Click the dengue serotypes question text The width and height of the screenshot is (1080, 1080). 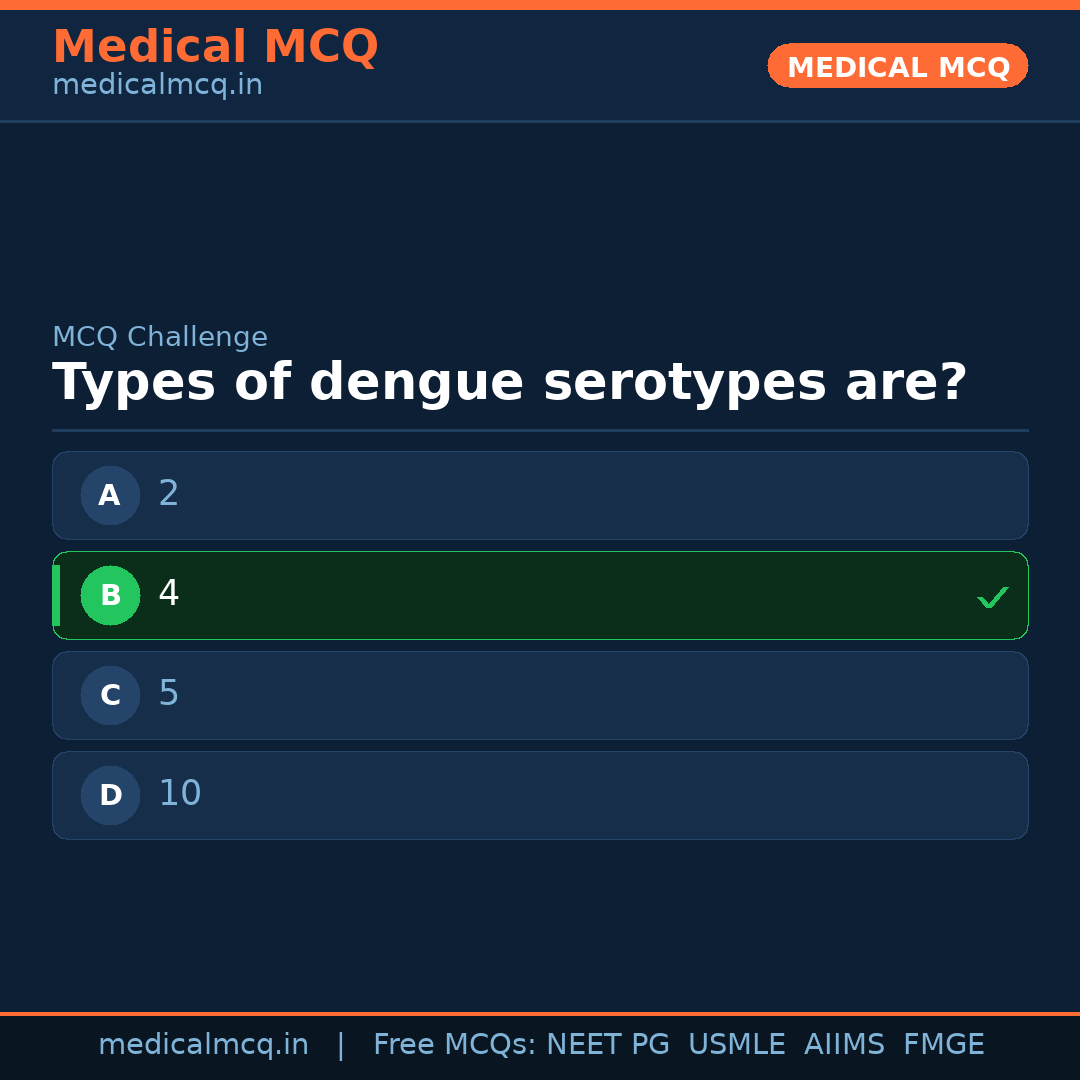(509, 383)
